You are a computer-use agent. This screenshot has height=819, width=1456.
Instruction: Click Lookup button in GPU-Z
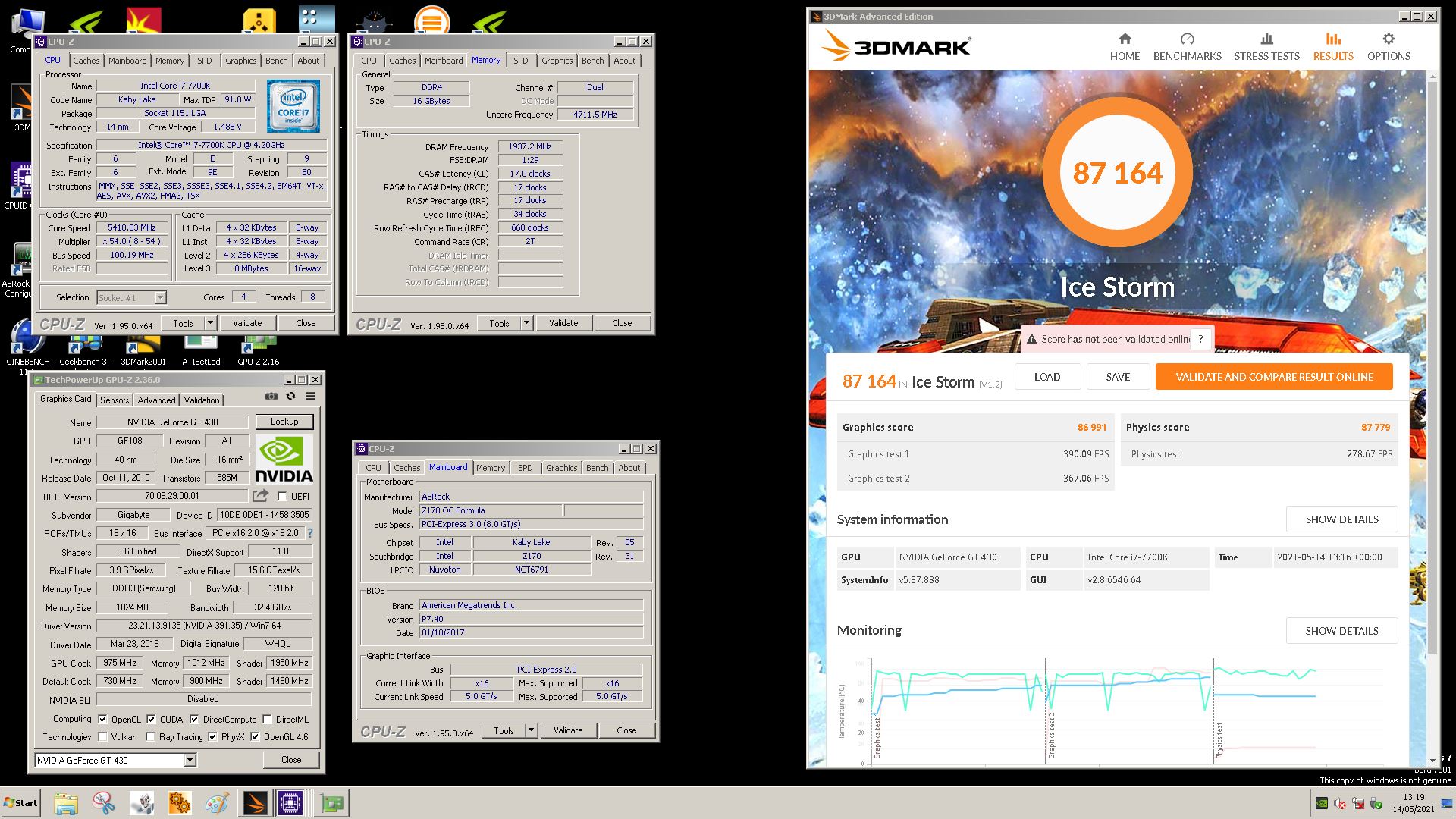284,422
